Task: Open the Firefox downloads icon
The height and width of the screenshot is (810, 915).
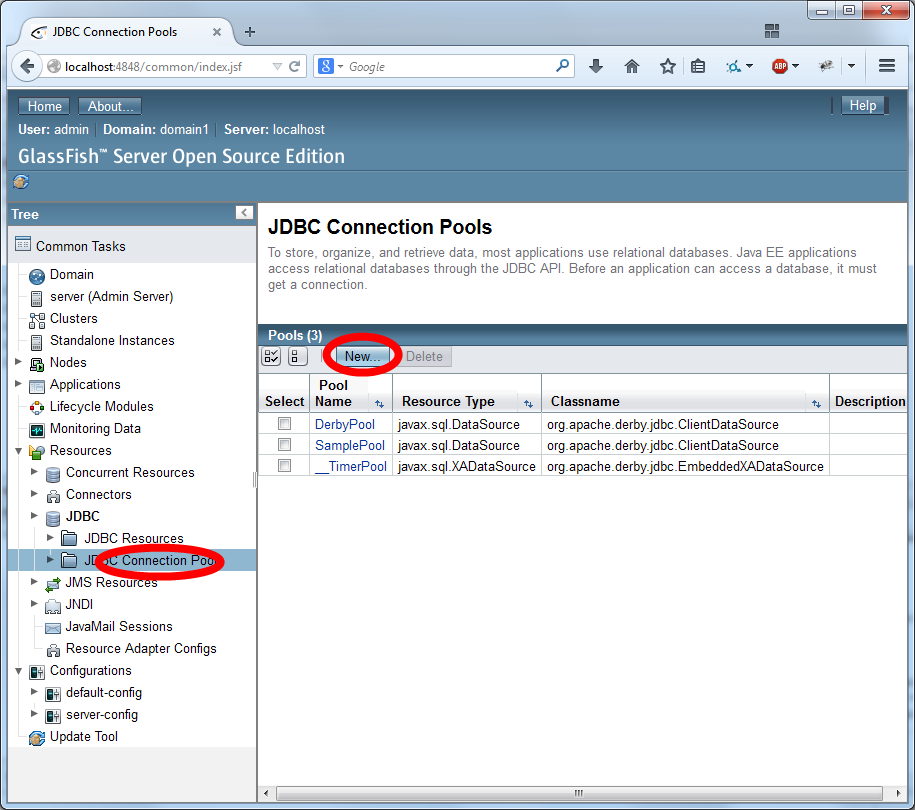Action: [x=596, y=65]
